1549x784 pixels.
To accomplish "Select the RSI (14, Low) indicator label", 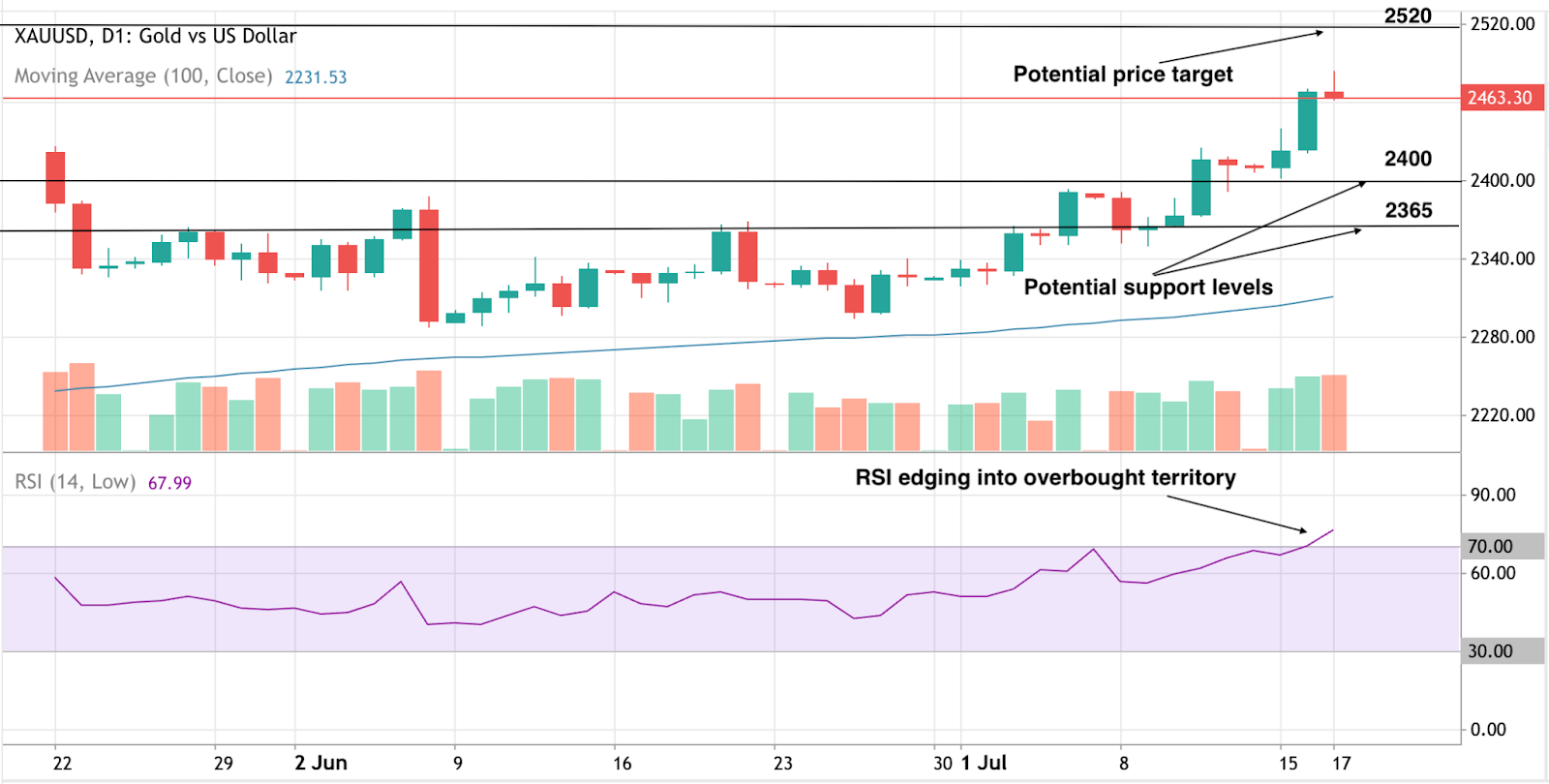I will point(75,482).
